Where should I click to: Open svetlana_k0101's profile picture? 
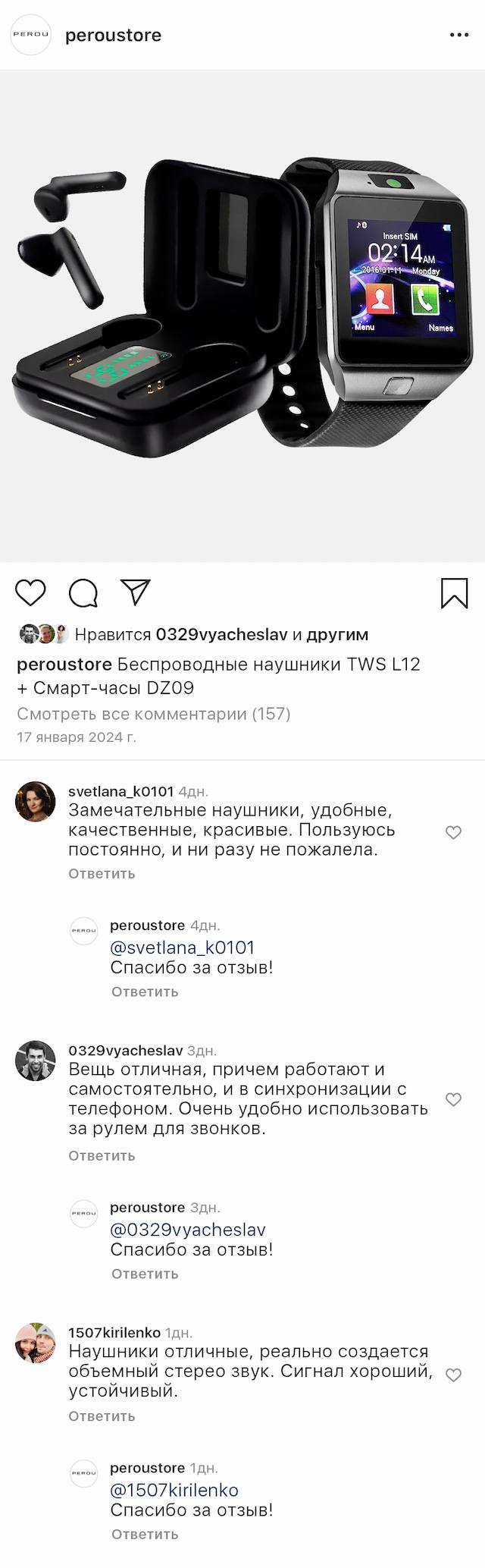pyautogui.click(x=36, y=802)
